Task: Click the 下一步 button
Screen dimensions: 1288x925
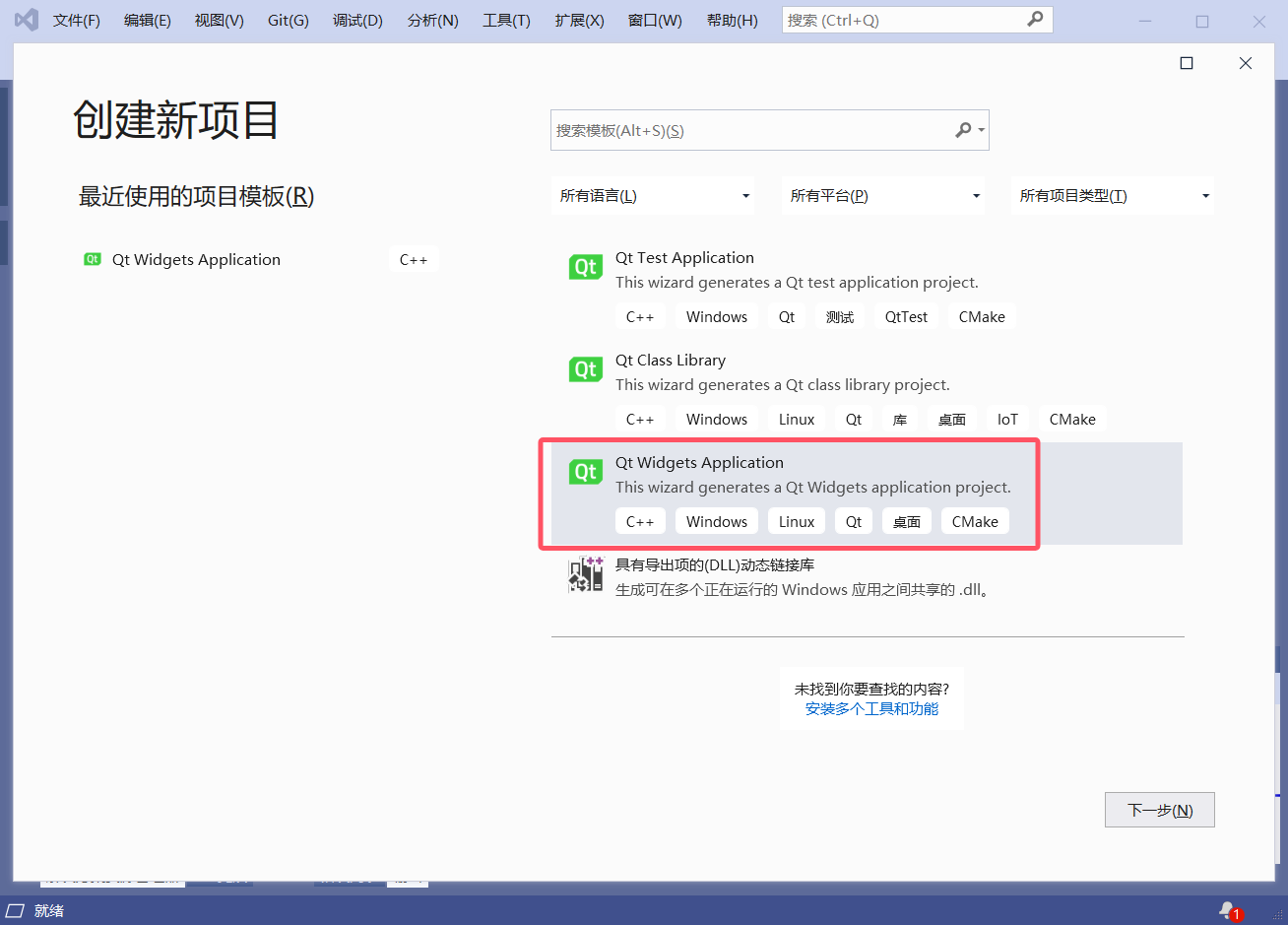Action: 1159,809
